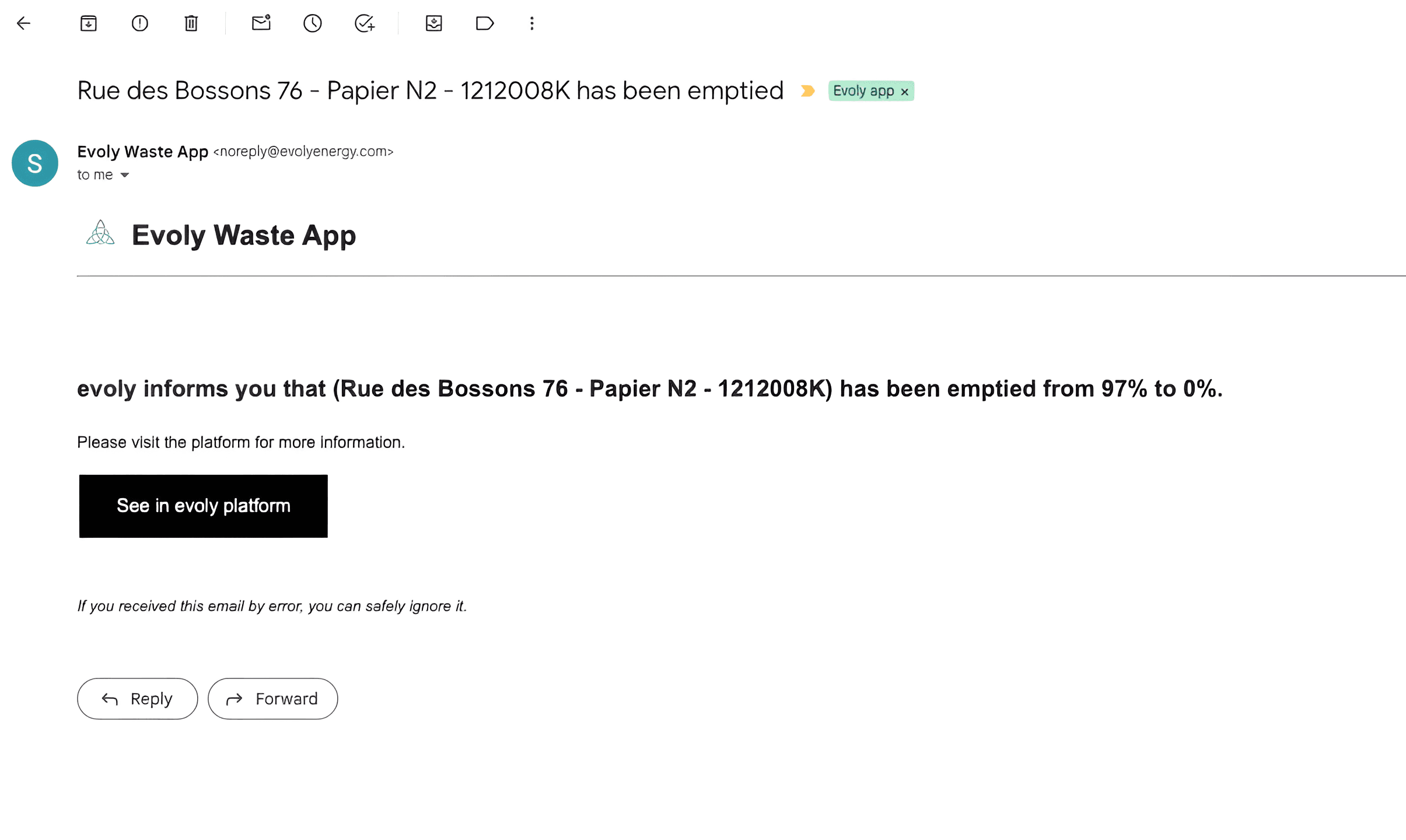Reply to the Evoly Waste App email
Screen dimensions: 1406x840
(x=138, y=698)
